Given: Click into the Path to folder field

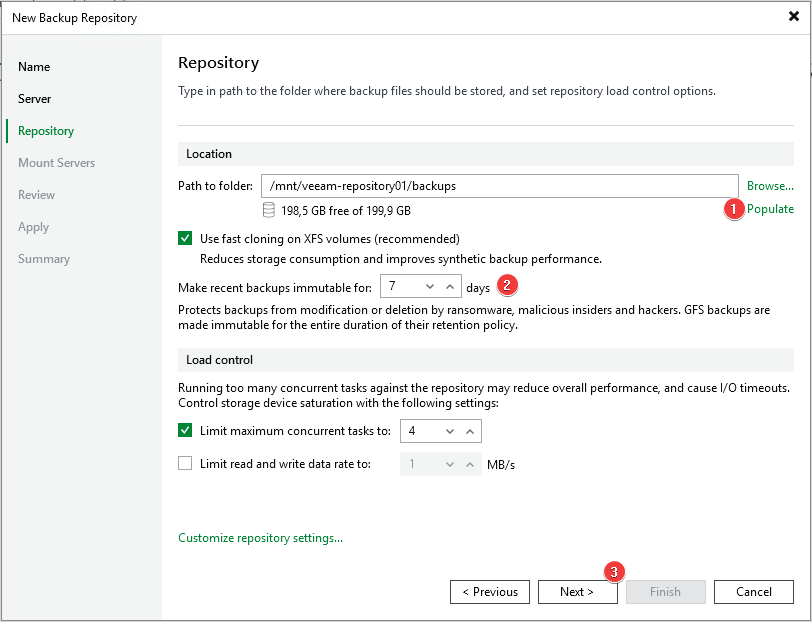Looking at the screenshot, I should coord(498,186).
